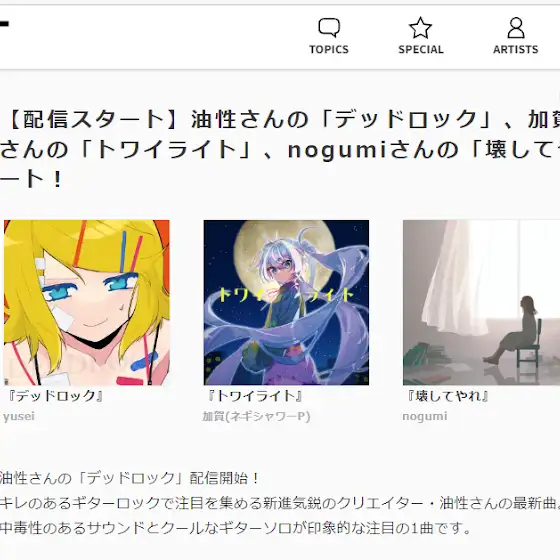The height and width of the screenshot is (560, 560).
Task: Visit the nogumi artist name link
Action: pyautogui.click(x=425, y=416)
